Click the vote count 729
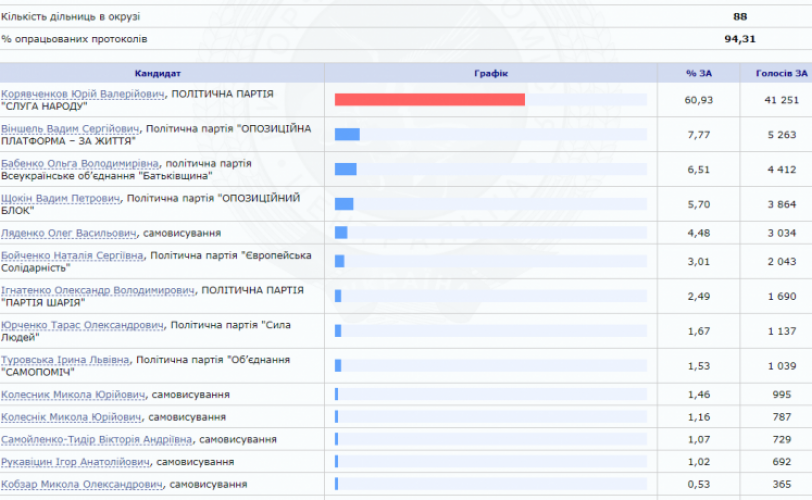 point(781,439)
